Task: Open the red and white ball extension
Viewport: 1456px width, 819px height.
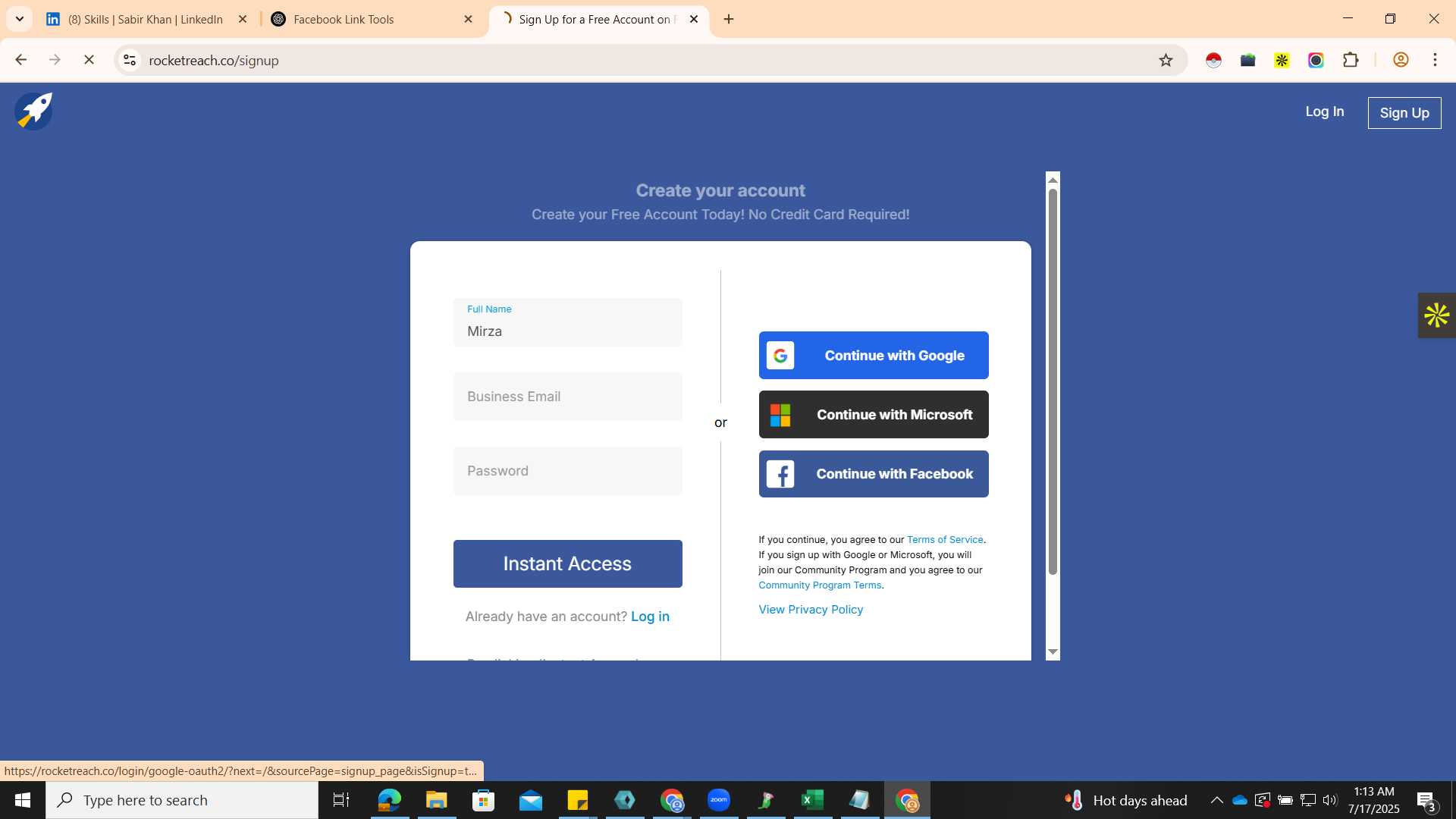Action: [x=1213, y=60]
